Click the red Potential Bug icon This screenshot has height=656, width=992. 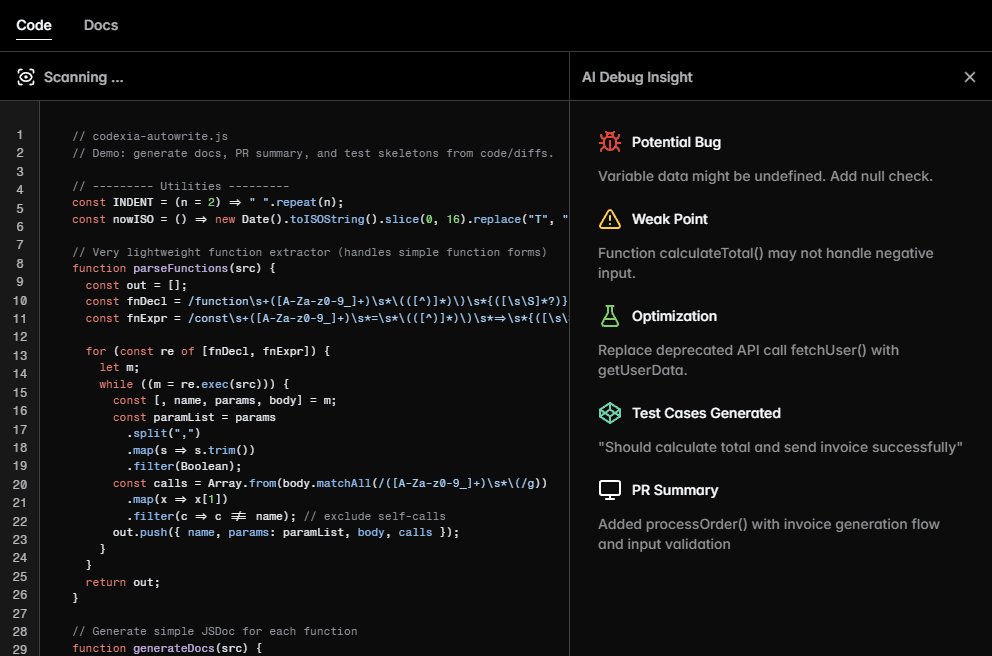click(610, 142)
